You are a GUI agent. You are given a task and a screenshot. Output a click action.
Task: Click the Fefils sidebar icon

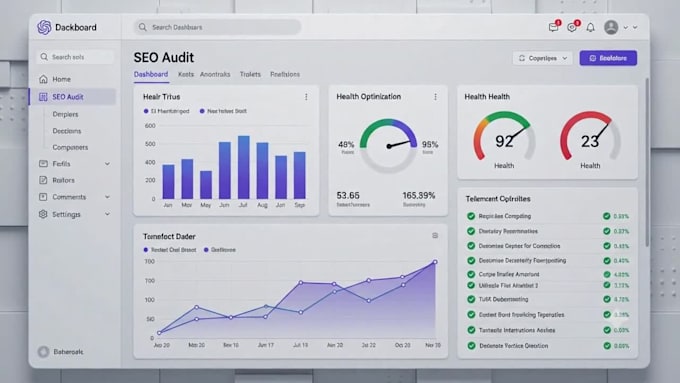(x=43, y=164)
